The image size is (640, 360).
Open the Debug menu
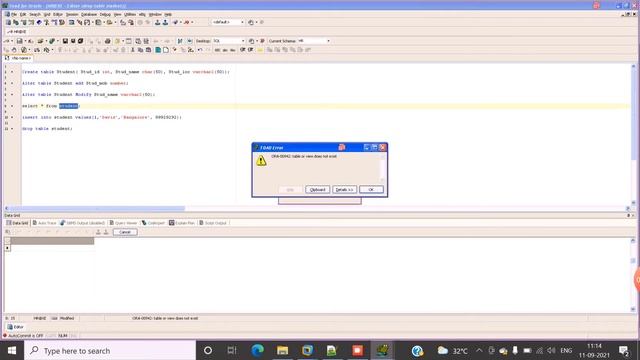pos(105,14)
